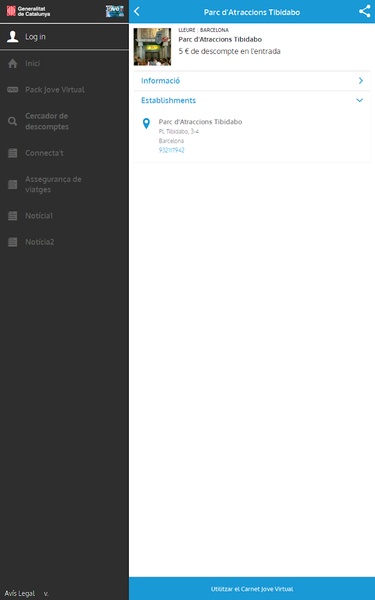Tap the search magnifier icon
The image size is (375, 600).
pyautogui.click(x=13, y=121)
